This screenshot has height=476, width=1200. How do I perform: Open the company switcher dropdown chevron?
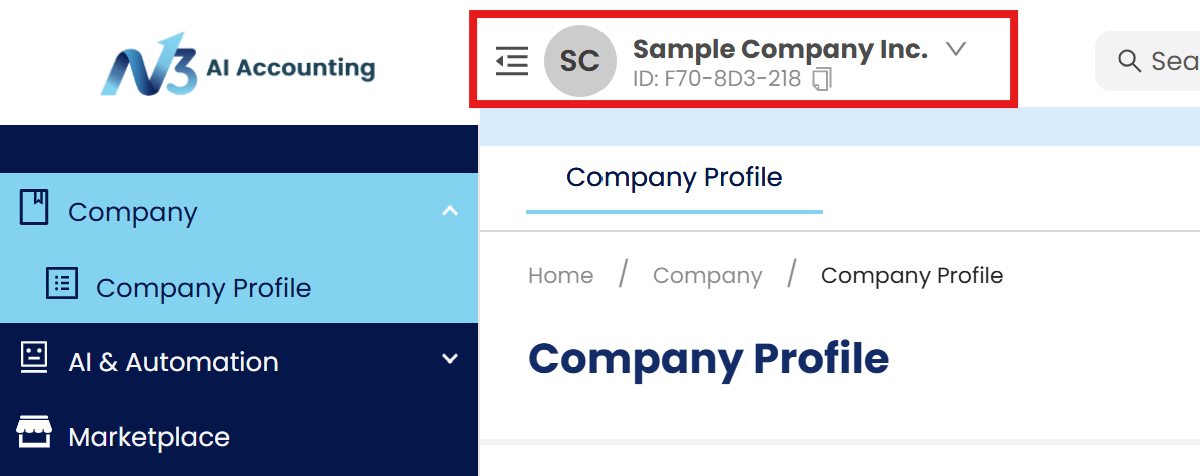coord(956,48)
